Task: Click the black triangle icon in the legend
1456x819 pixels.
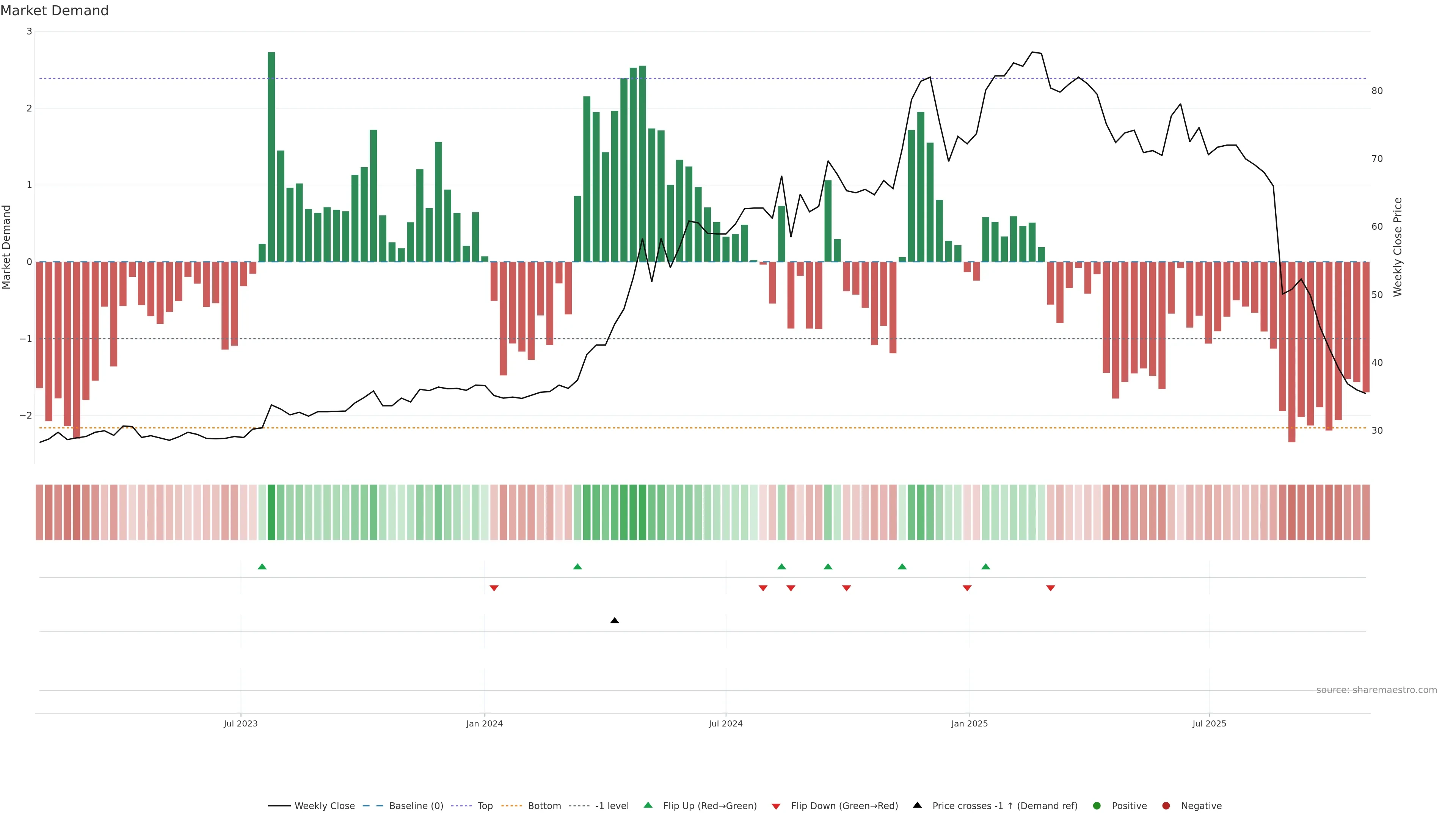Action: [x=917, y=805]
